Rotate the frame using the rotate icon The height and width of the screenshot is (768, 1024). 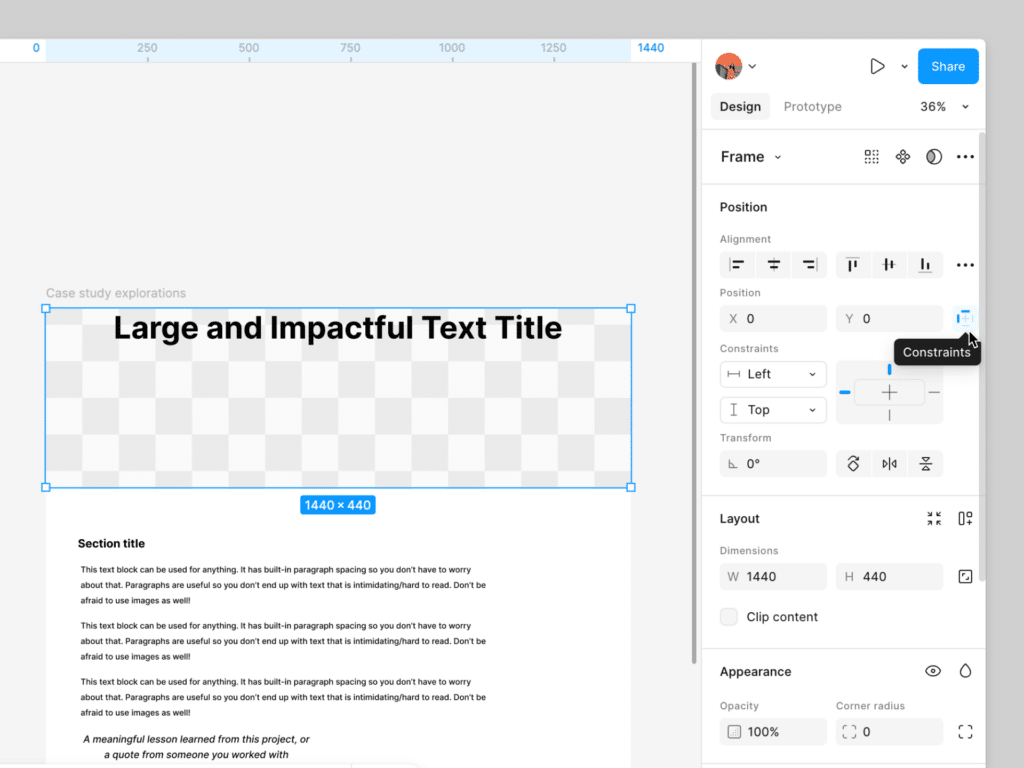coord(853,463)
